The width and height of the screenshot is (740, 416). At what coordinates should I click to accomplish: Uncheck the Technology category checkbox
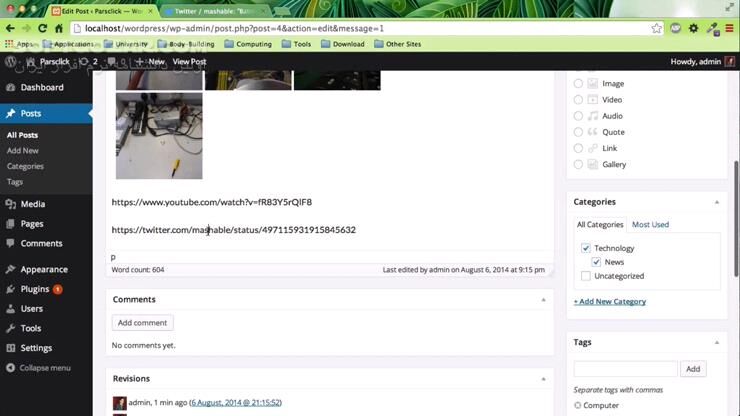pyautogui.click(x=586, y=248)
